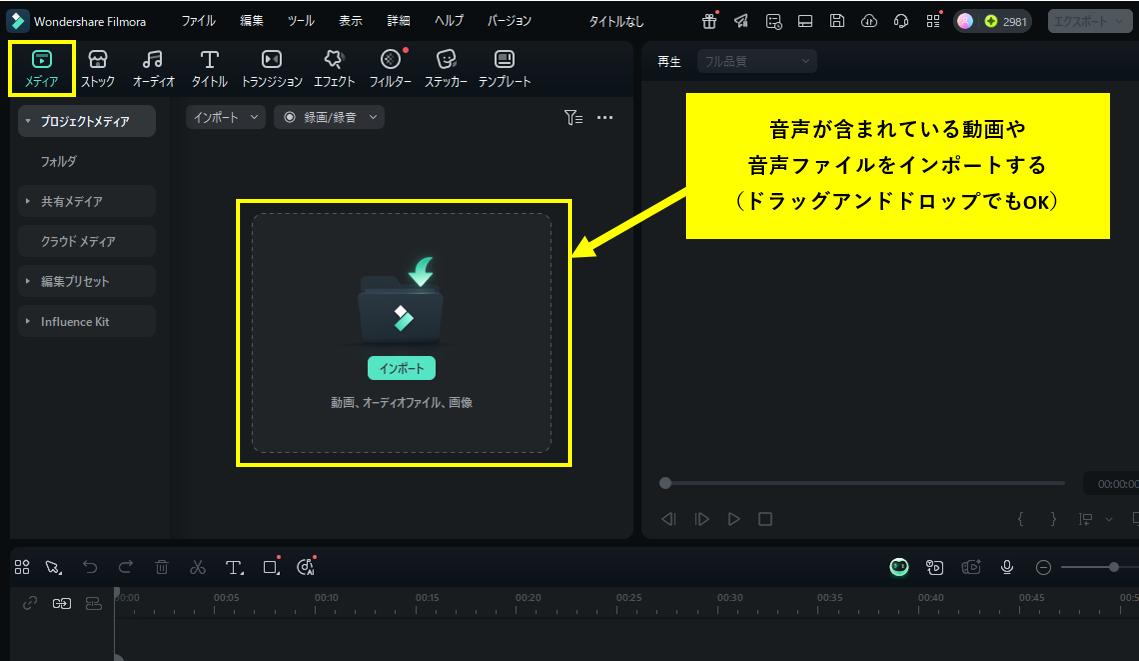Select the Transitions panel
Image resolution: width=1139 pixels, height=661 pixels.
[269, 68]
